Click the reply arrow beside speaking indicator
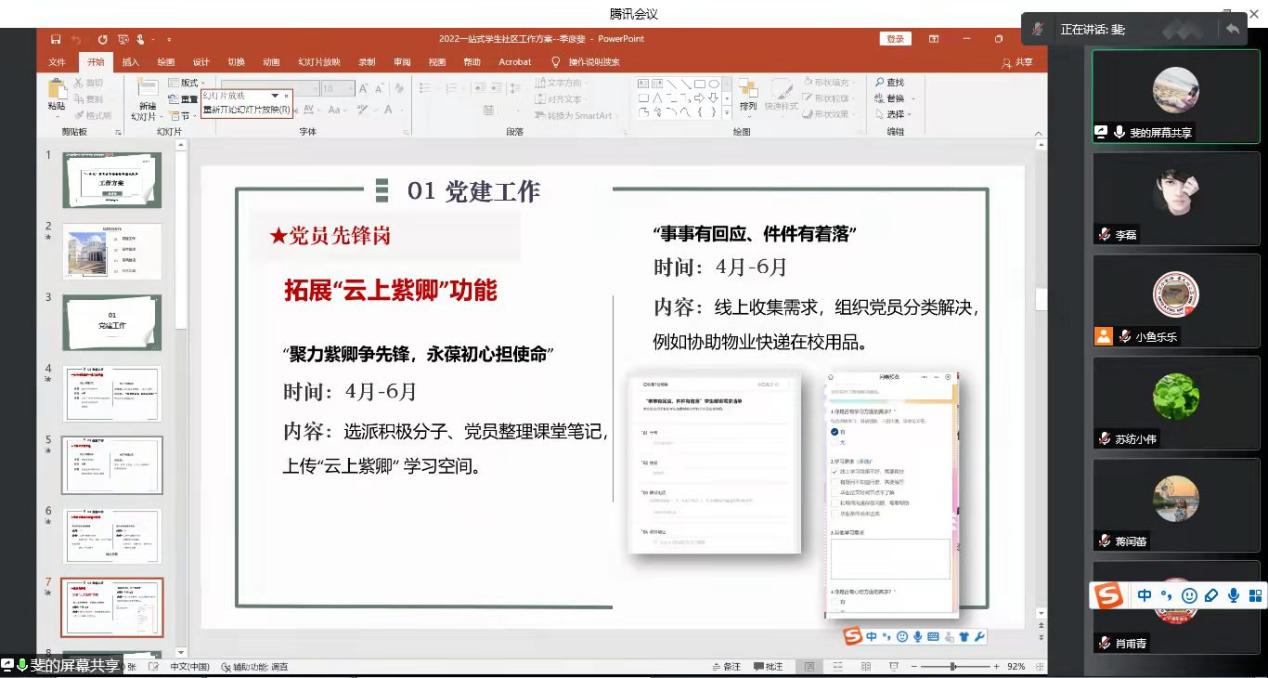Image resolution: width=1268 pixels, height=678 pixels. point(1232,29)
